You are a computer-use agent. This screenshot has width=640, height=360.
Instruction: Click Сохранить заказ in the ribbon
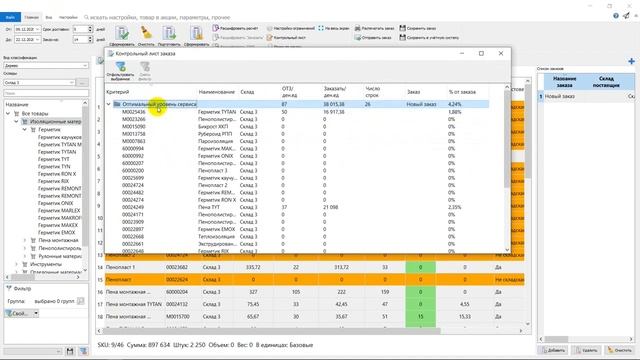coord(418,28)
